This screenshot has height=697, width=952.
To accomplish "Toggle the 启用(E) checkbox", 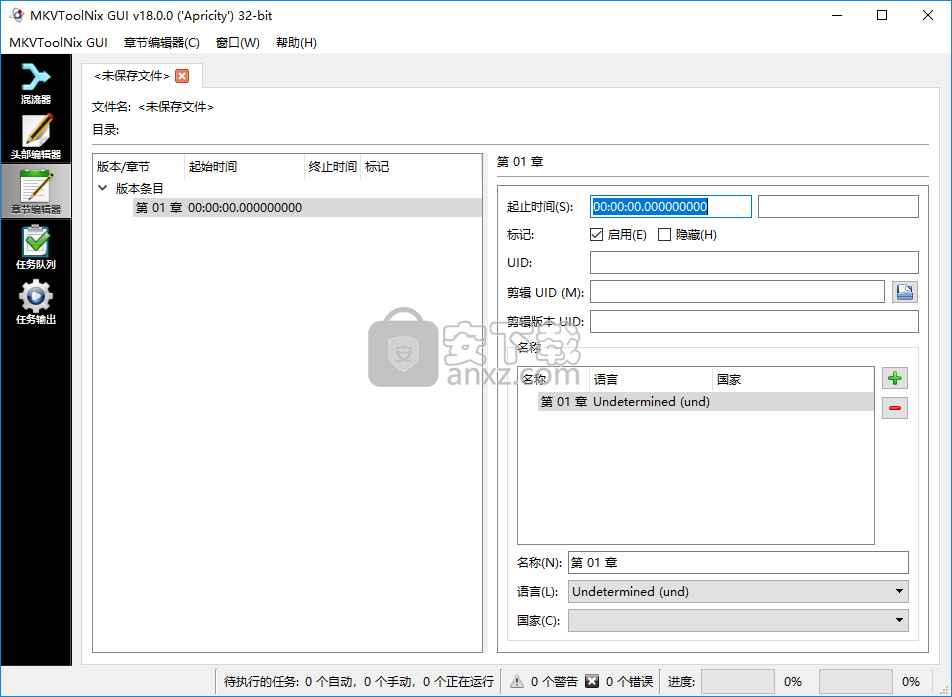I will coord(596,234).
